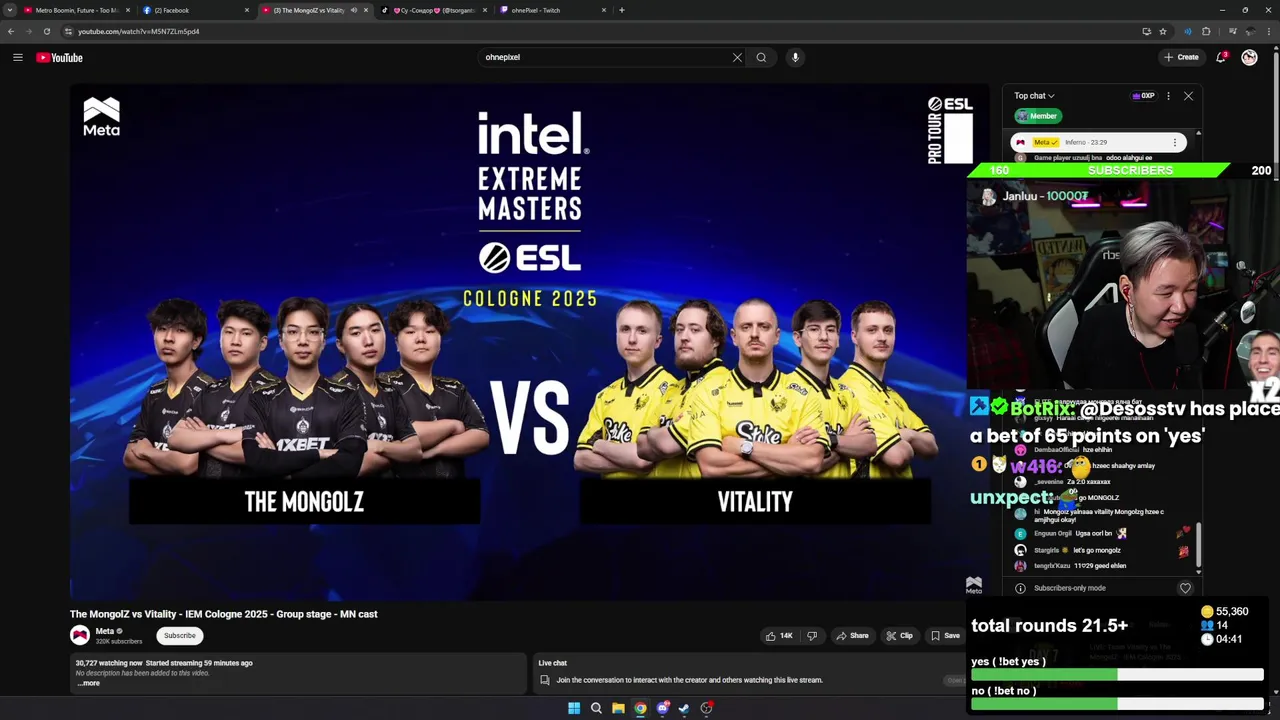Share the video
The height and width of the screenshot is (720, 1280).
click(x=852, y=635)
